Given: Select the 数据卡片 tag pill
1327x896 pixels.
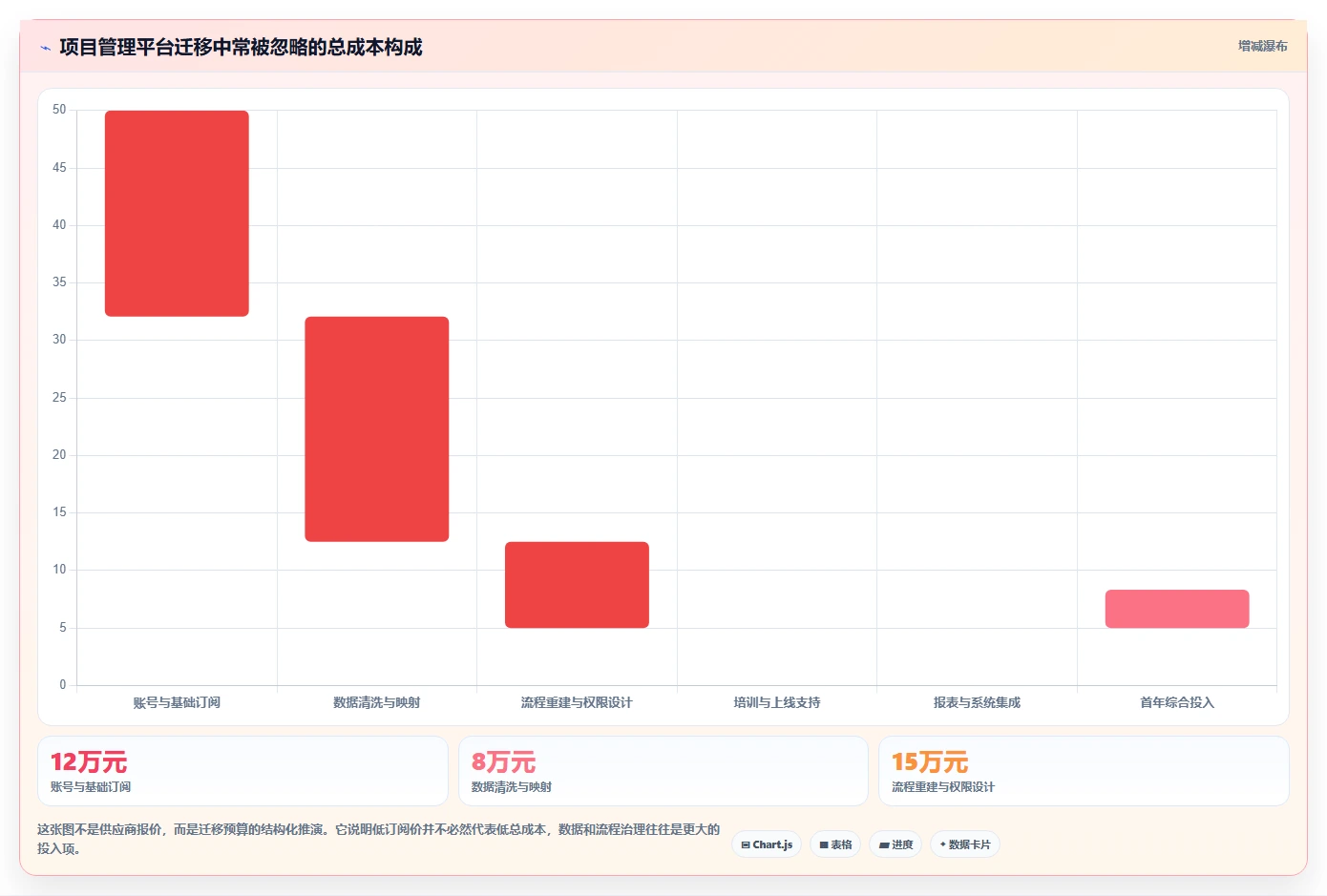Looking at the screenshot, I should tap(965, 844).
